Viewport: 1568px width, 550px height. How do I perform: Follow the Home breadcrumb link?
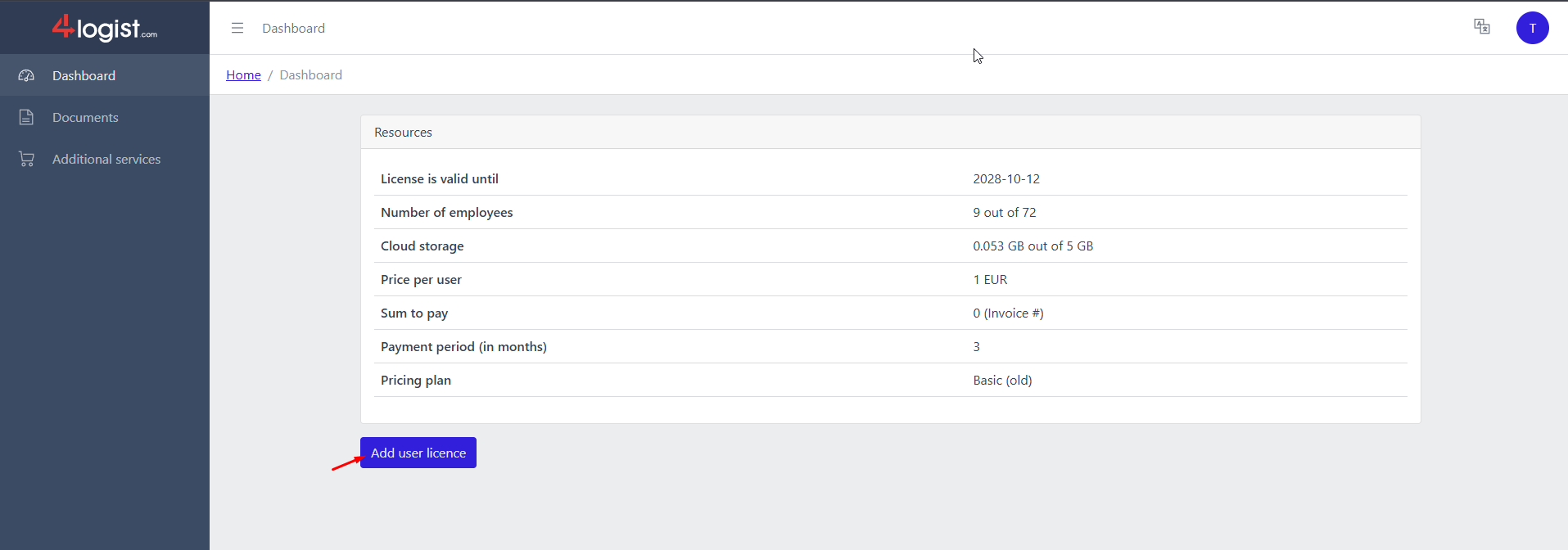tap(243, 75)
